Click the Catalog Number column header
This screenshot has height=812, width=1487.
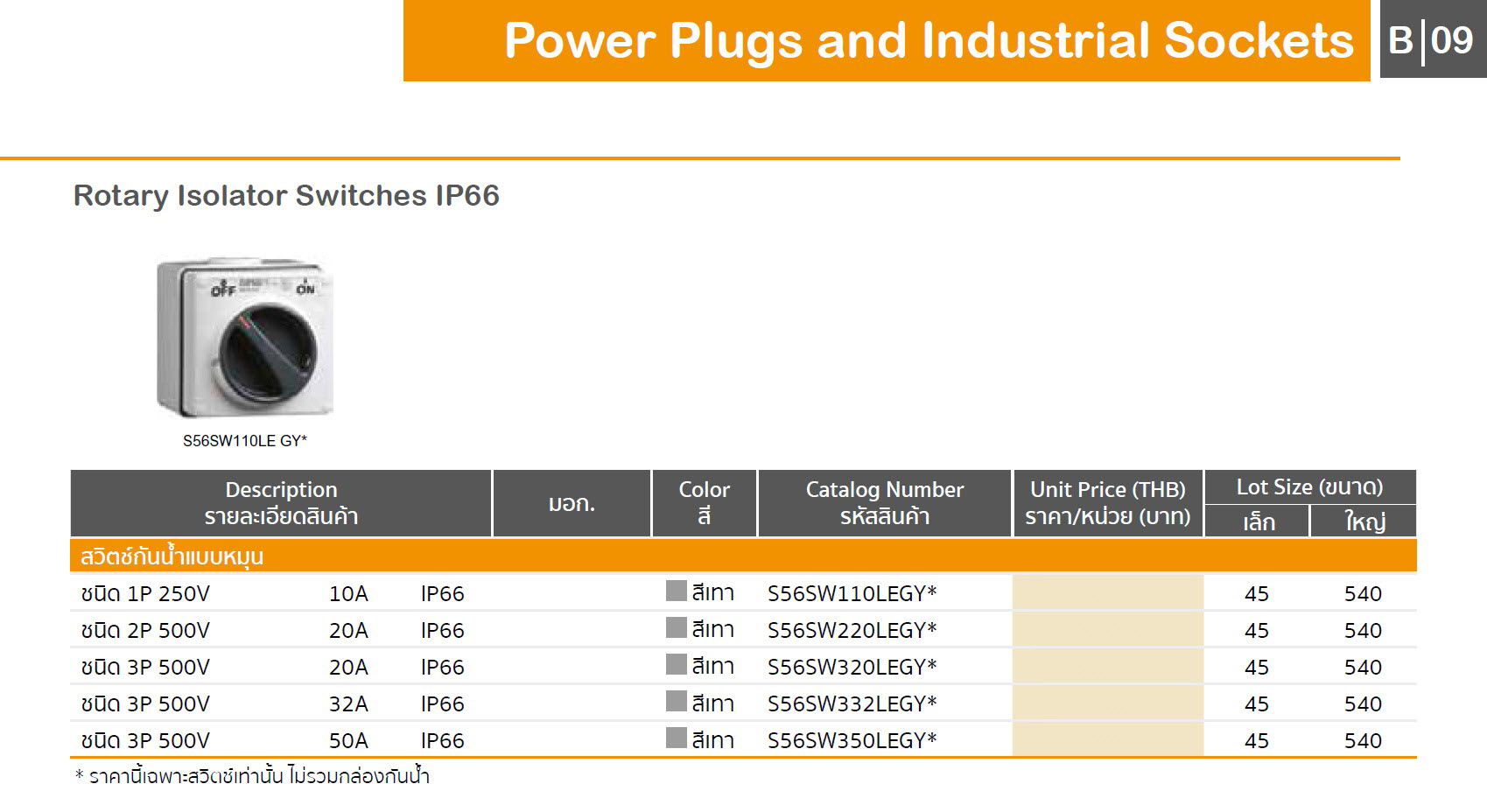884,503
